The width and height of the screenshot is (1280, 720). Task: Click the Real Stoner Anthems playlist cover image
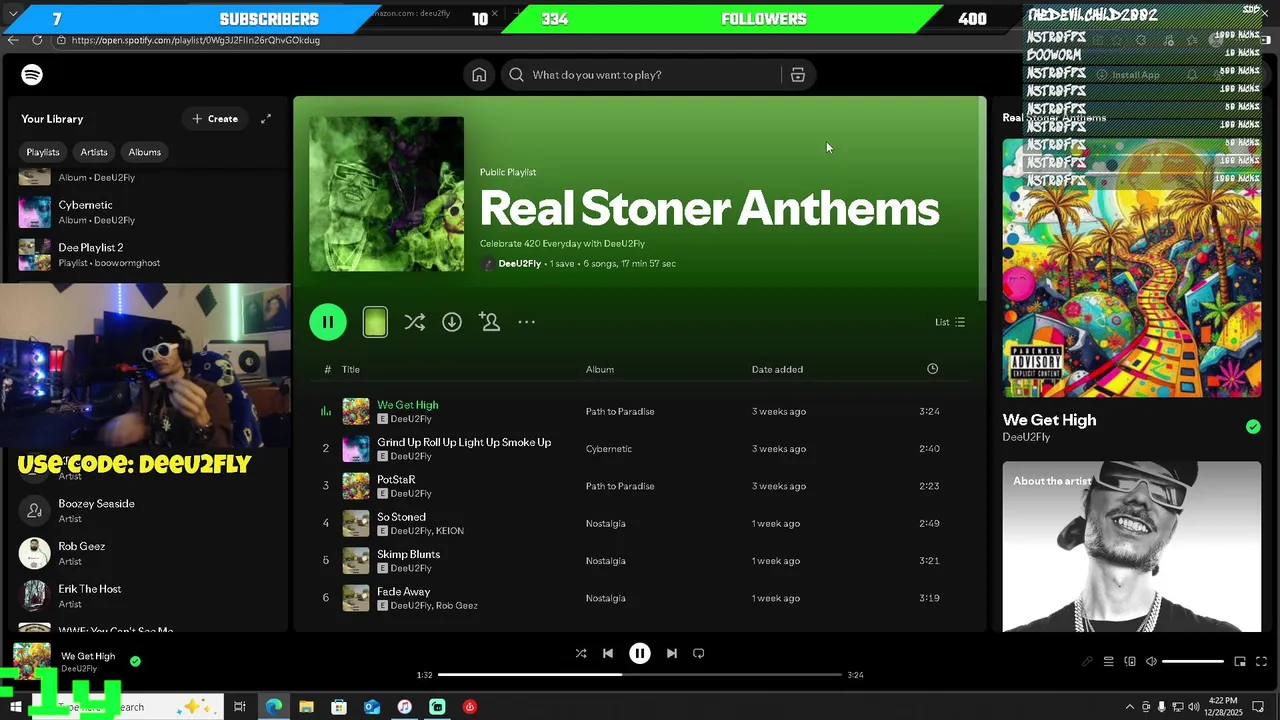[x=387, y=194]
